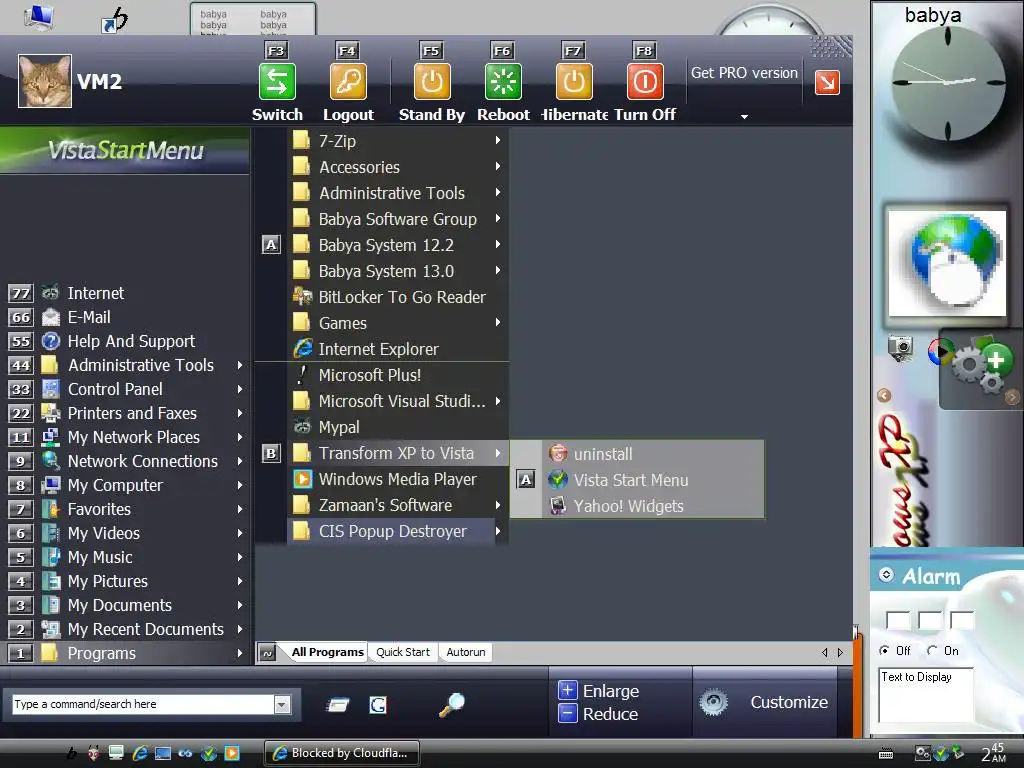
Task: Click the Enlarge plus icon
Action: [568, 690]
